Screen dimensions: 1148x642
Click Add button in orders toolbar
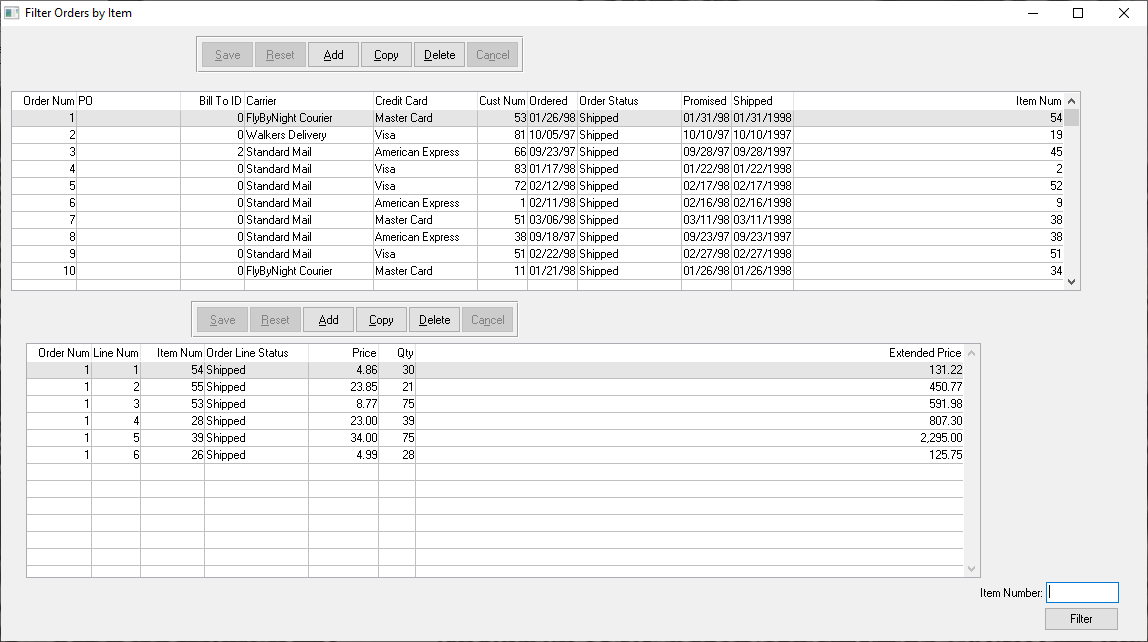point(333,55)
